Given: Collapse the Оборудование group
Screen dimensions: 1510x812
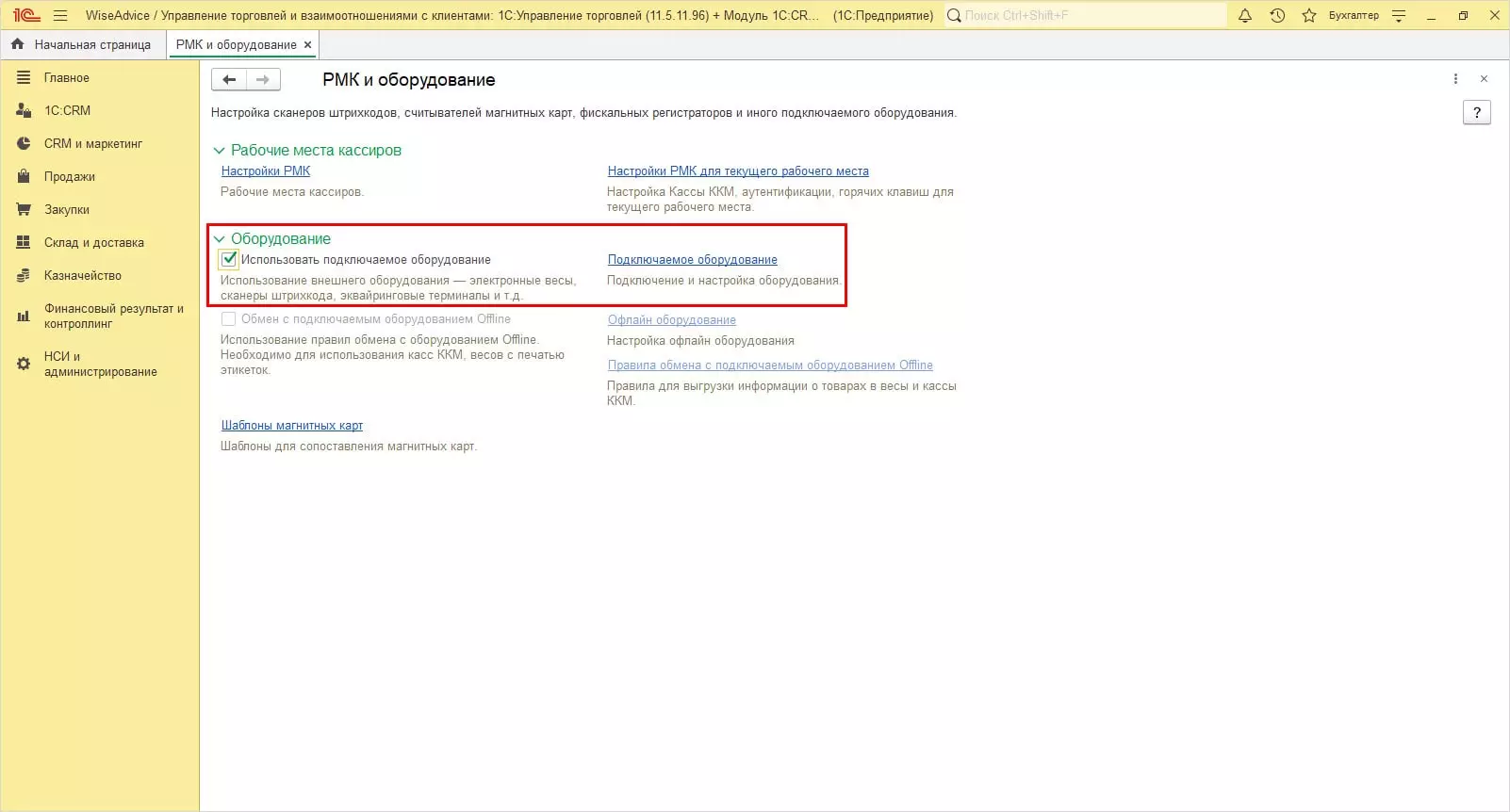Looking at the screenshot, I should pyautogui.click(x=220, y=239).
